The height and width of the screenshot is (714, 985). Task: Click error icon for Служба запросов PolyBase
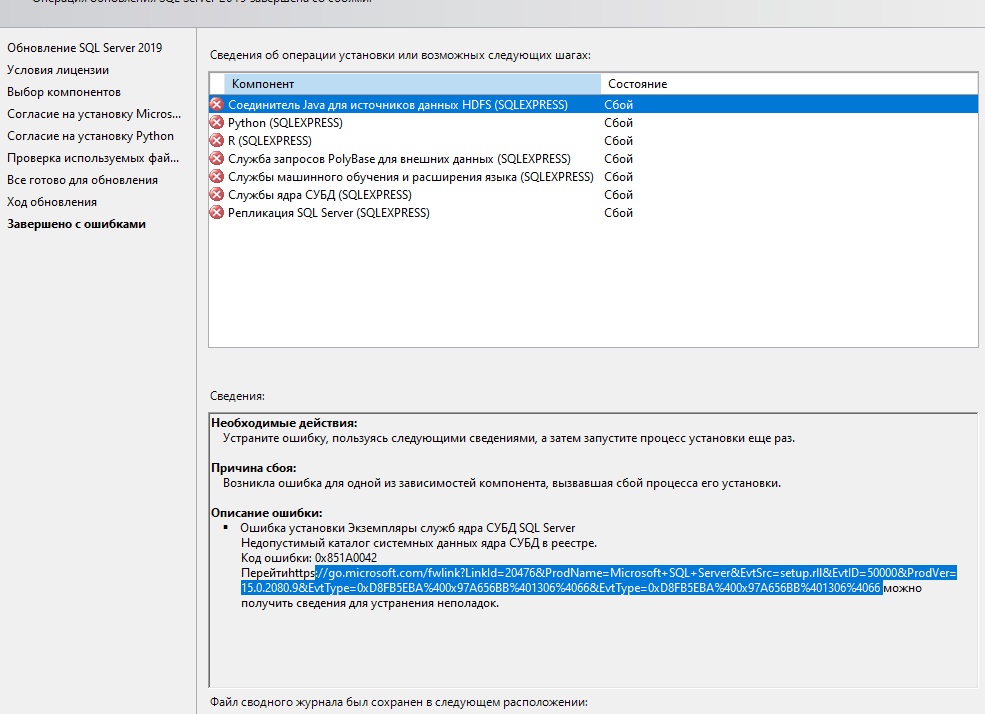217,158
